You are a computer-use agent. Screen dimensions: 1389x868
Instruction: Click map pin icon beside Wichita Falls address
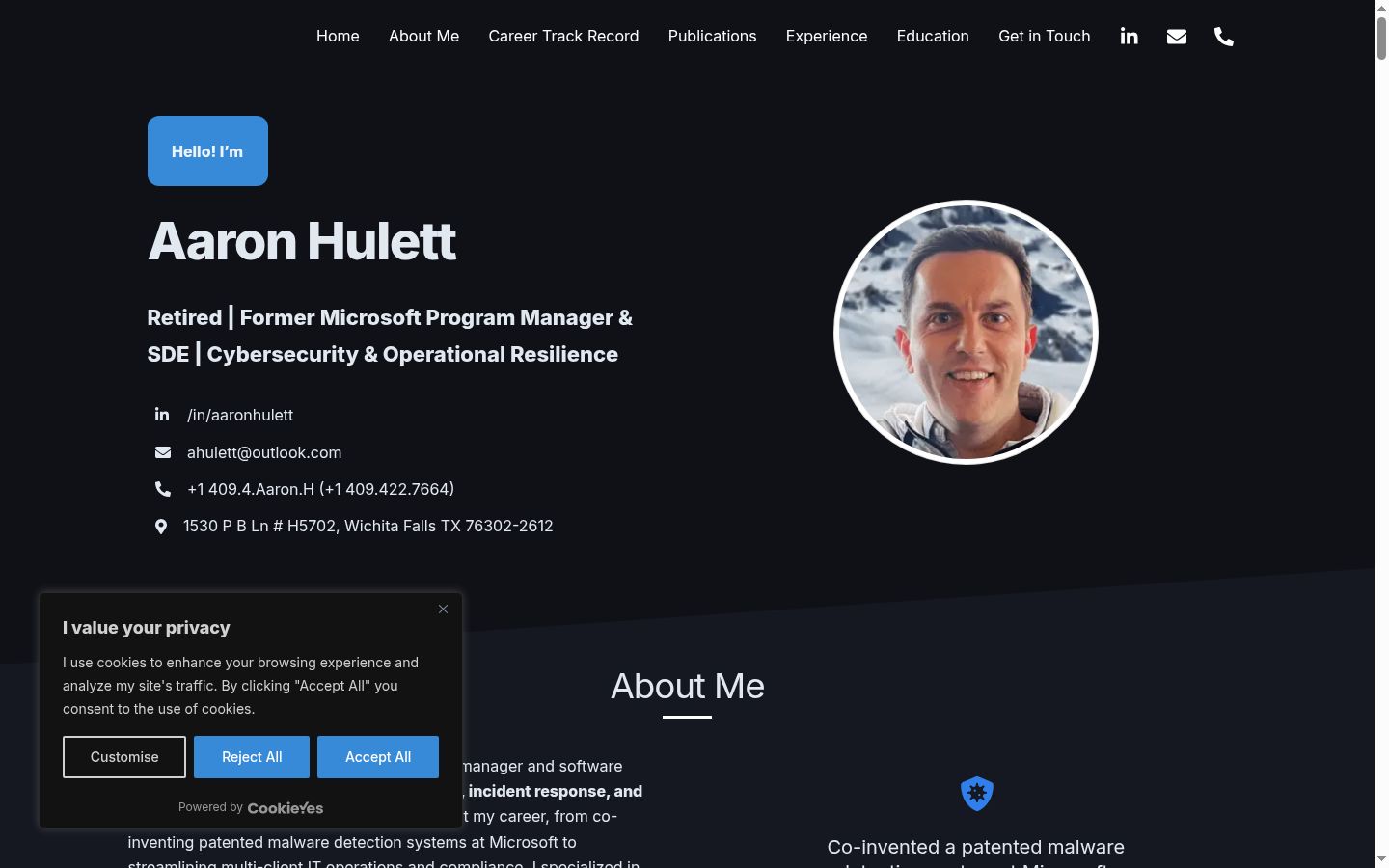click(x=161, y=526)
